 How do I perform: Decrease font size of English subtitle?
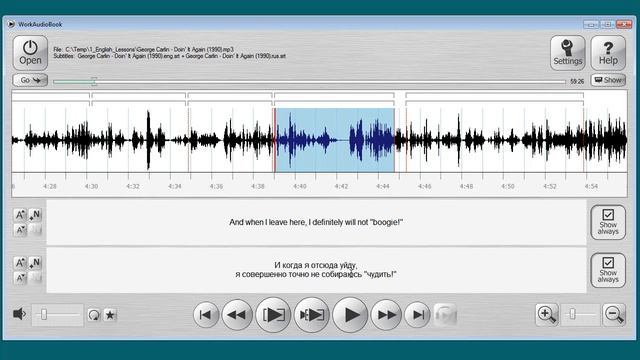click(x=20, y=230)
